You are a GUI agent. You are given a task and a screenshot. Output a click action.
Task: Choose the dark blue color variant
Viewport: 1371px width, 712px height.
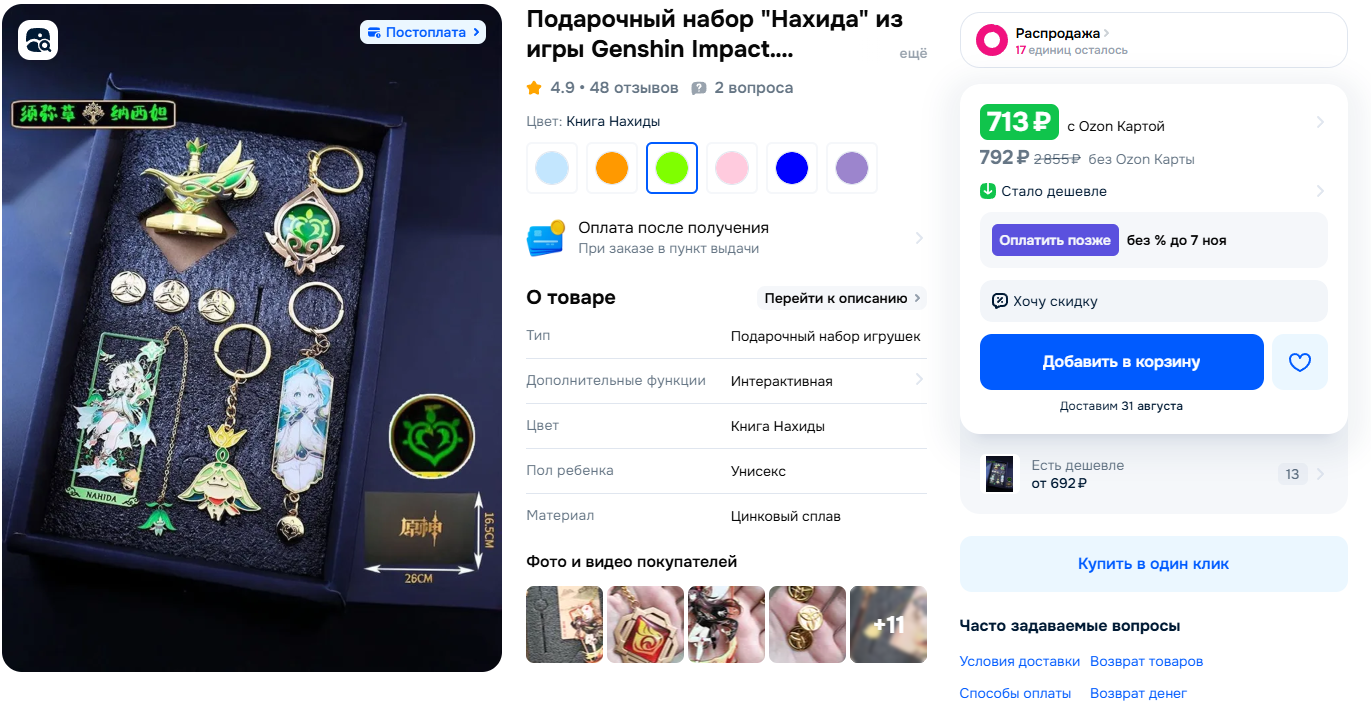(x=792, y=168)
